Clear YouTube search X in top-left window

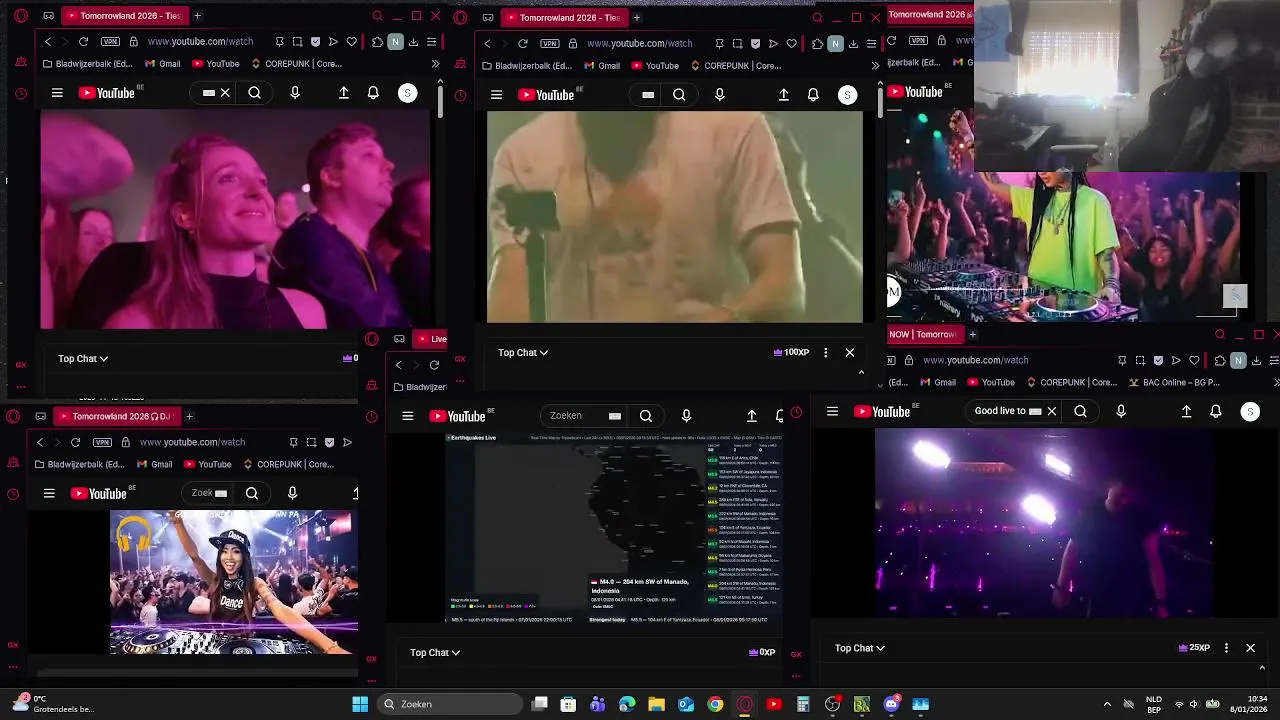click(225, 93)
